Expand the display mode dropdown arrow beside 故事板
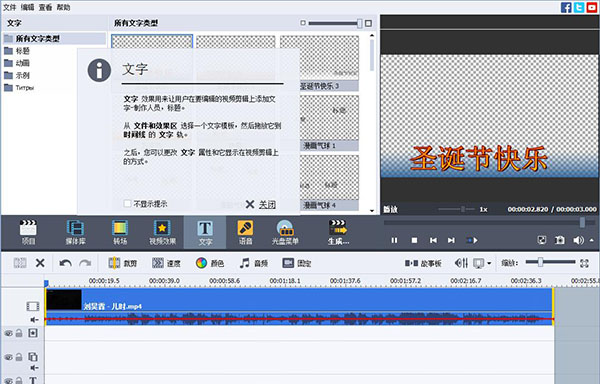600x384 pixels. coord(489,263)
